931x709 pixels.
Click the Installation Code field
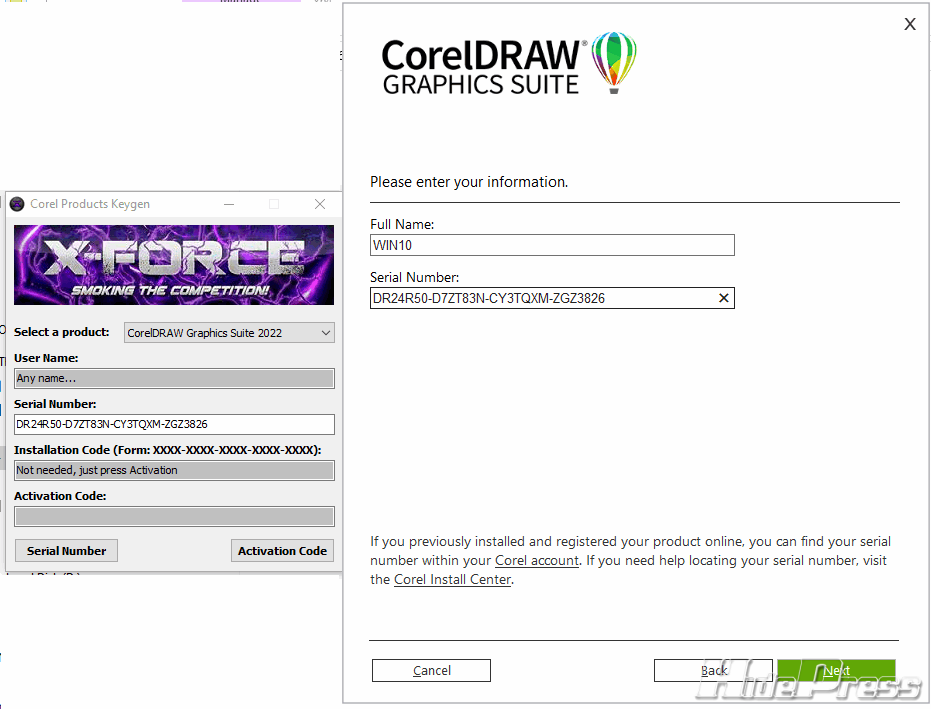[x=174, y=470]
